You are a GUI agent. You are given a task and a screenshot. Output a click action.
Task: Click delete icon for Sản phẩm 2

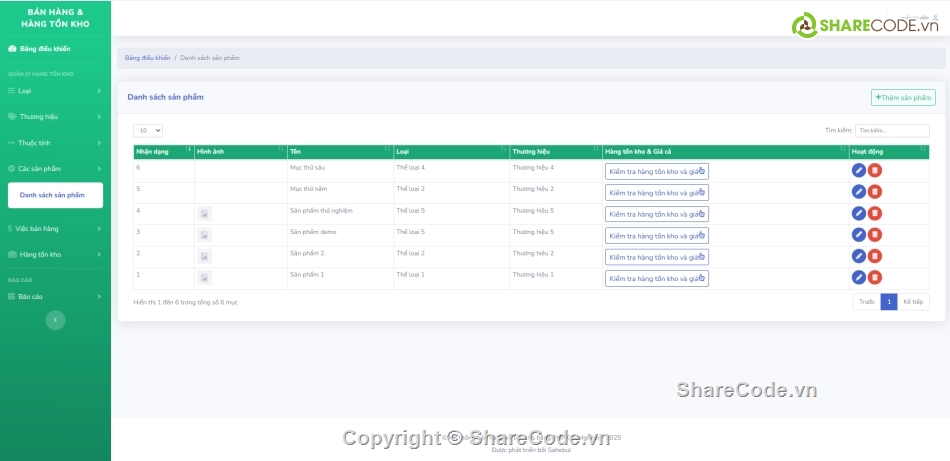pyautogui.click(x=875, y=256)
